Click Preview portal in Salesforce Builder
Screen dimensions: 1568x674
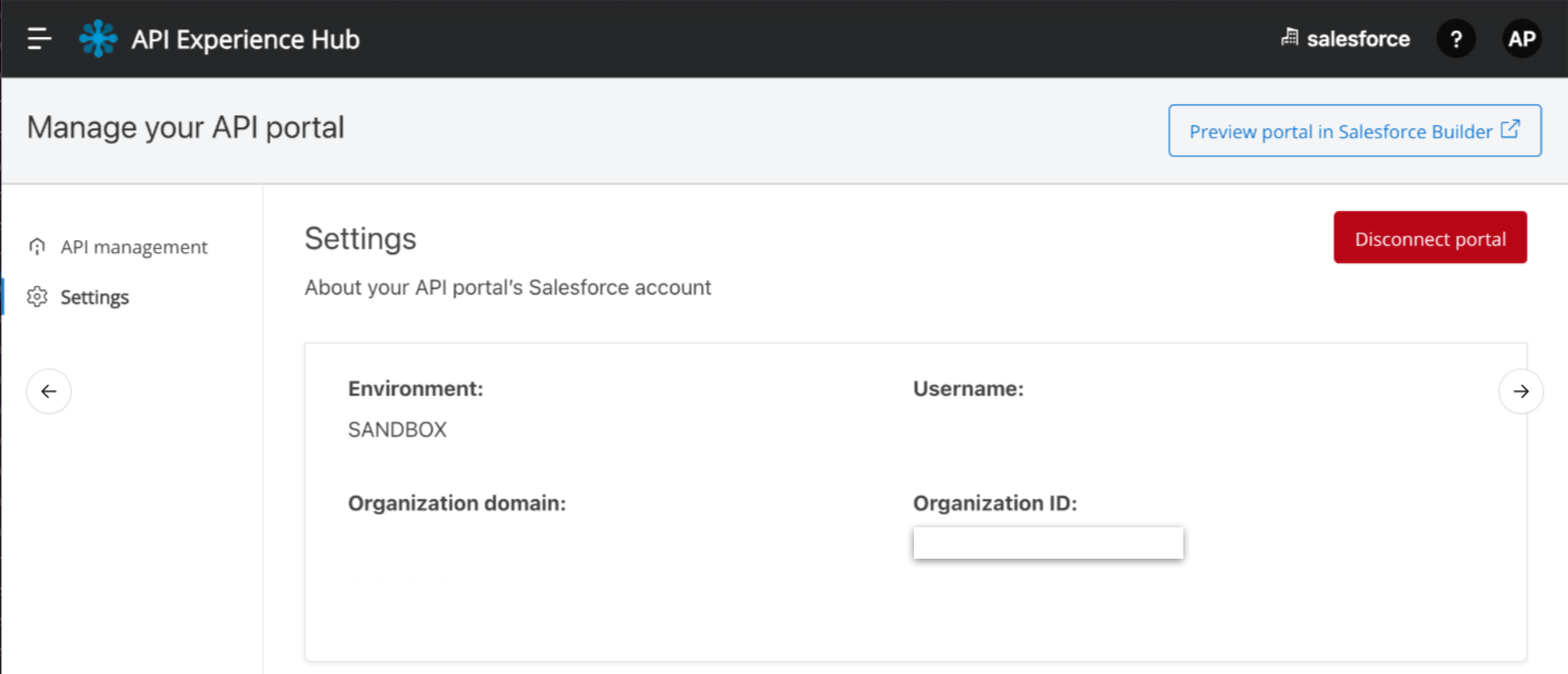click(1340, 132)
